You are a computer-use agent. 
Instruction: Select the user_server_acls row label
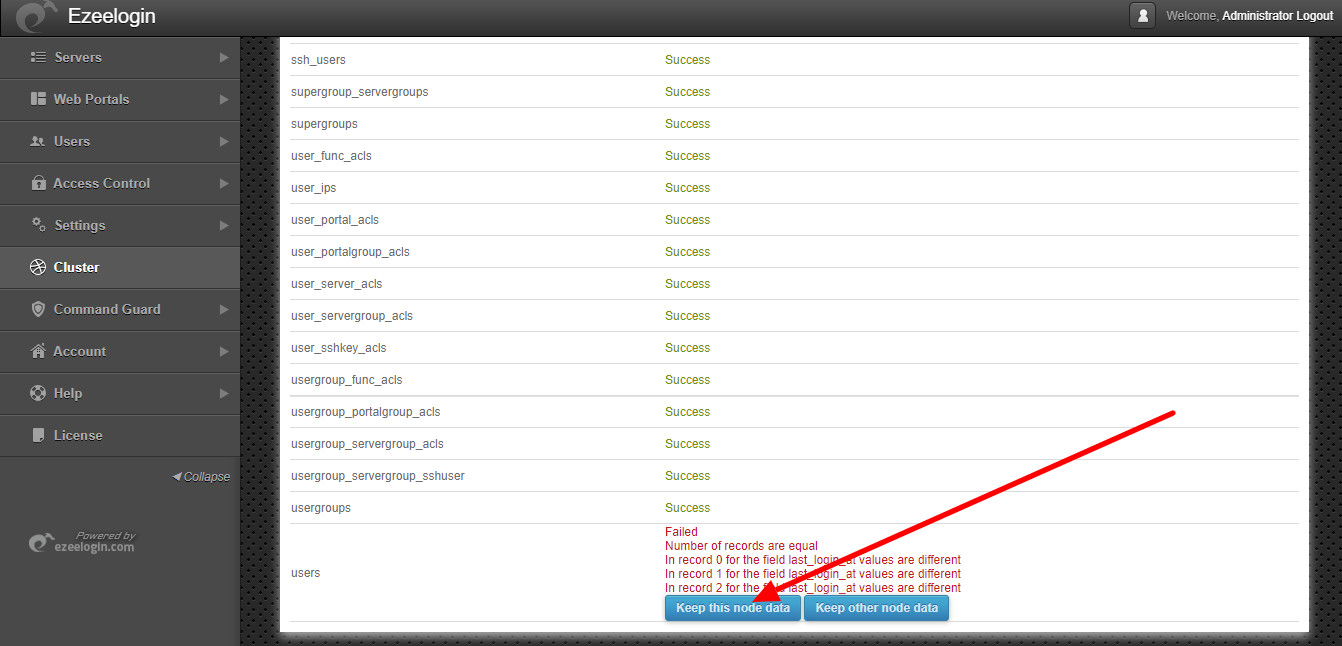pyautogui.click(x=336, y=284)
